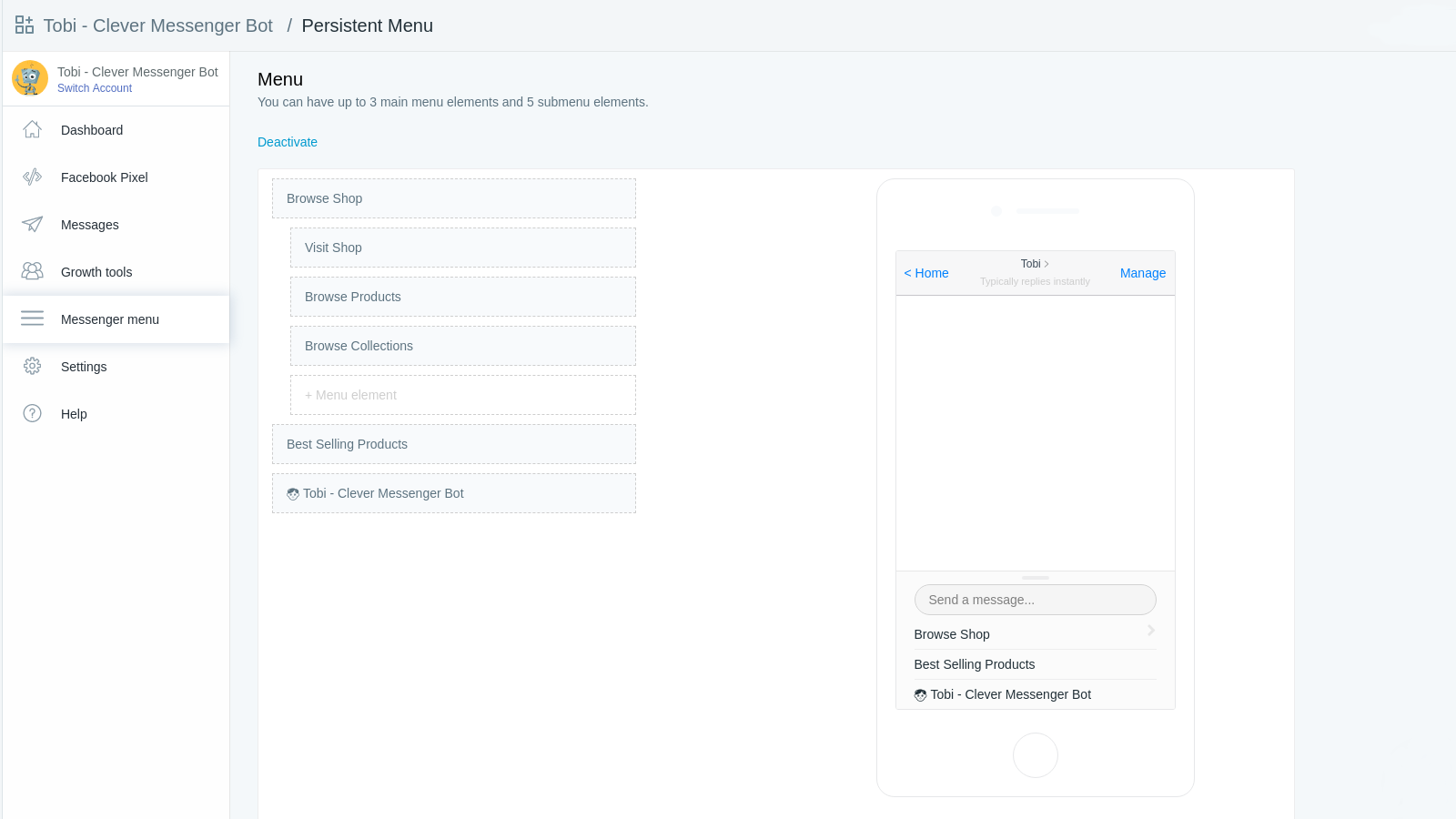
Task: Select the Browse Products submenu element
Action: [x=463, y=297]
